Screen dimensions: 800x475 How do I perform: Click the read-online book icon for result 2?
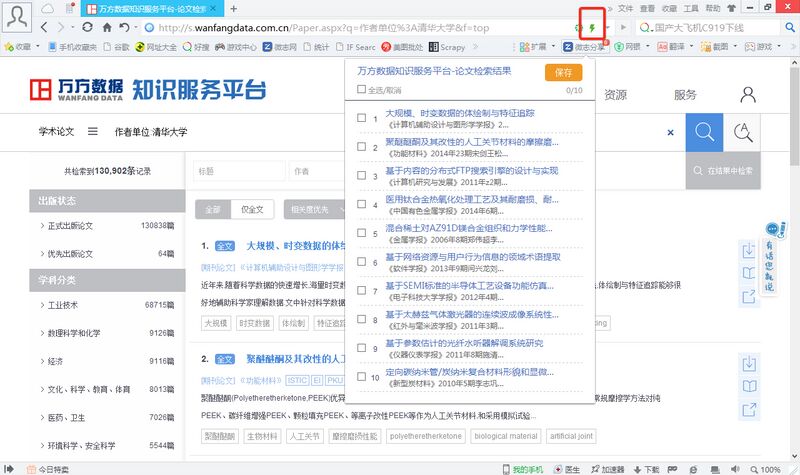click(x=749, y=386)
